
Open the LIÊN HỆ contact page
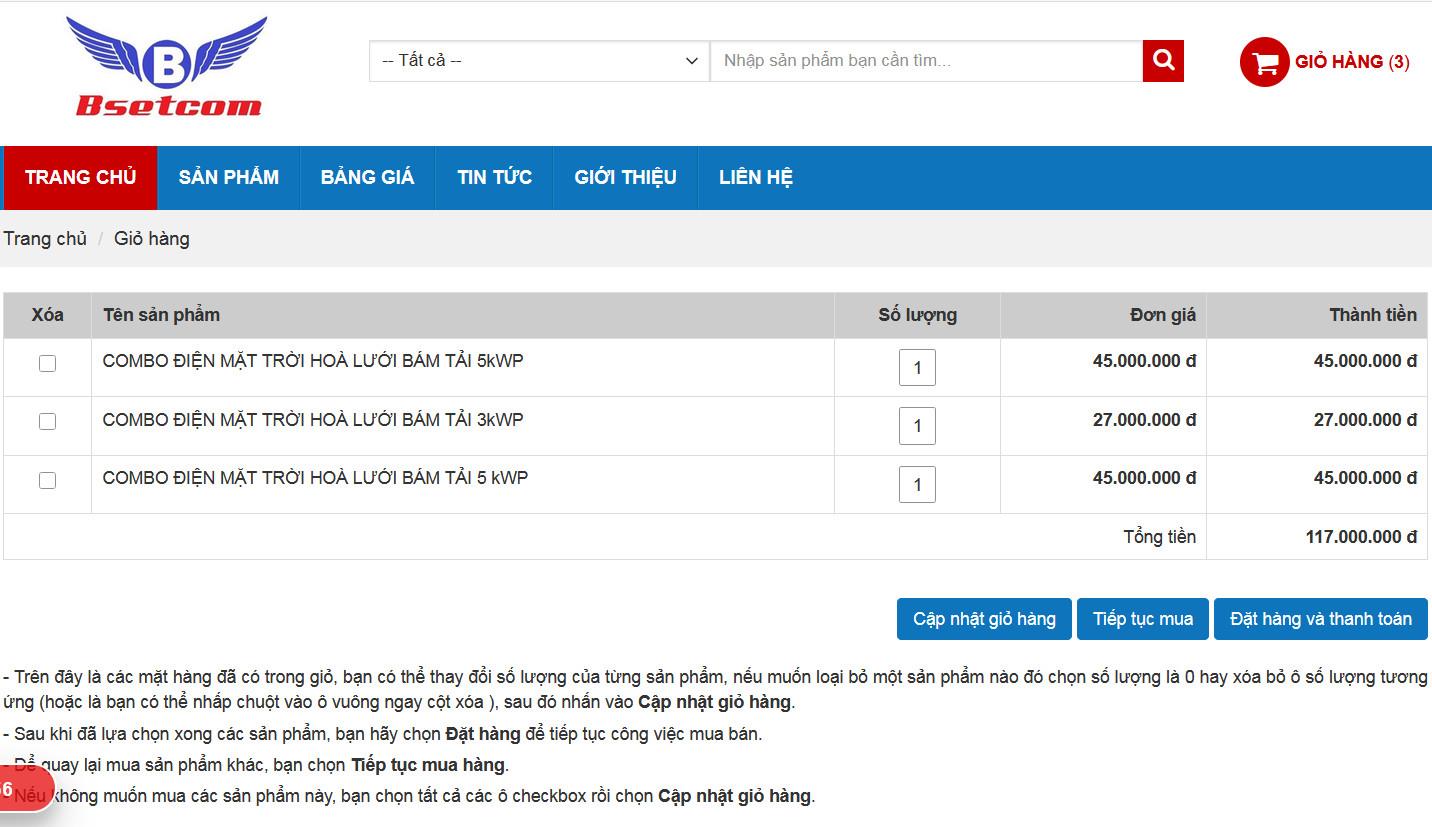(x=755, y=178)
